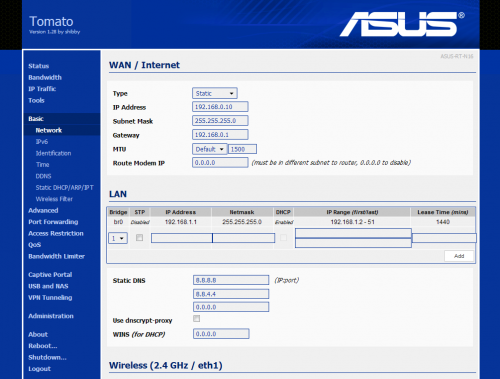Click the new bridge IP Address field
Viewport: 500px width, 379px height.
(182, 238)
